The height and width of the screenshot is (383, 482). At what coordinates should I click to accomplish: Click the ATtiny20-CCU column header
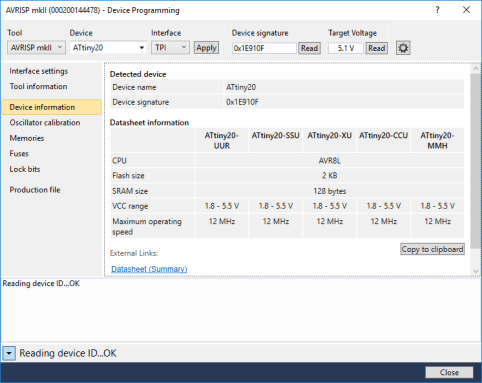(383, 140)
